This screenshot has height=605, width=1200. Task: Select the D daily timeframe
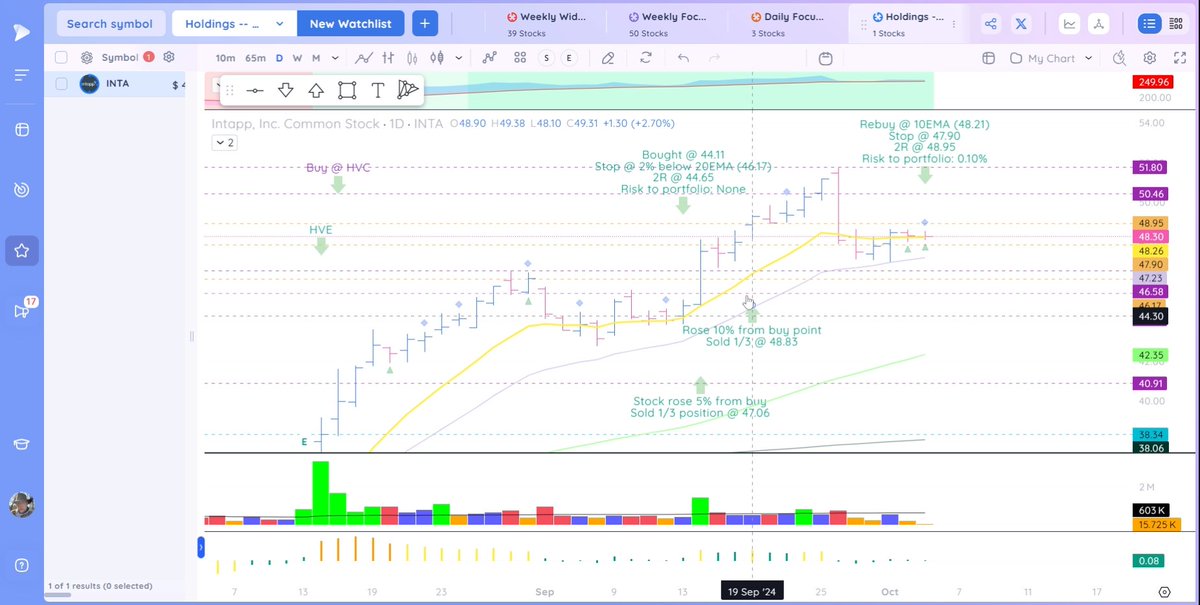[280, 58]
